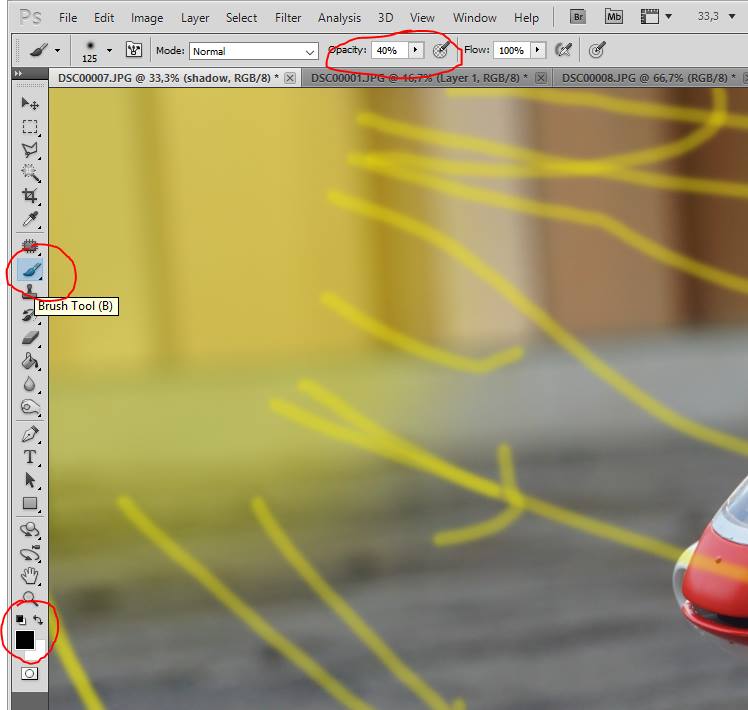Launch Adobe Bridge from the Br icon
The image size is (748, 710).
point(578,17)
